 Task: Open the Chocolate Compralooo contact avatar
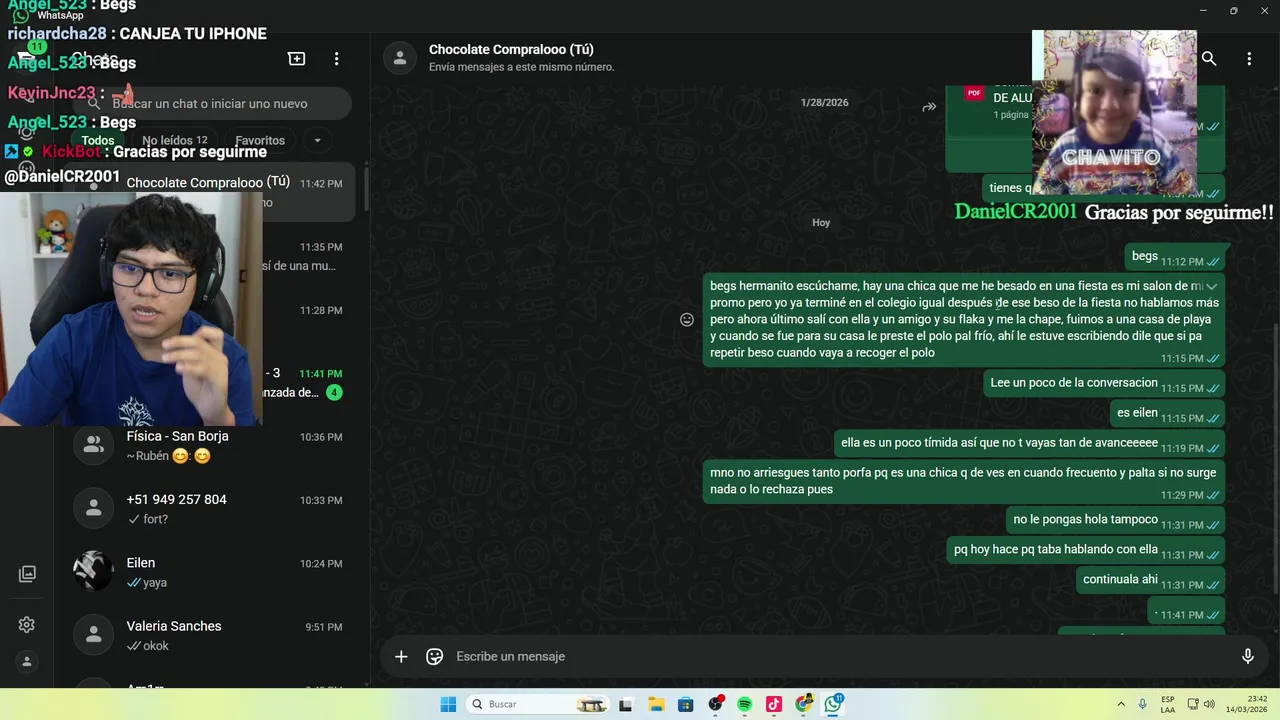point(400,59)
